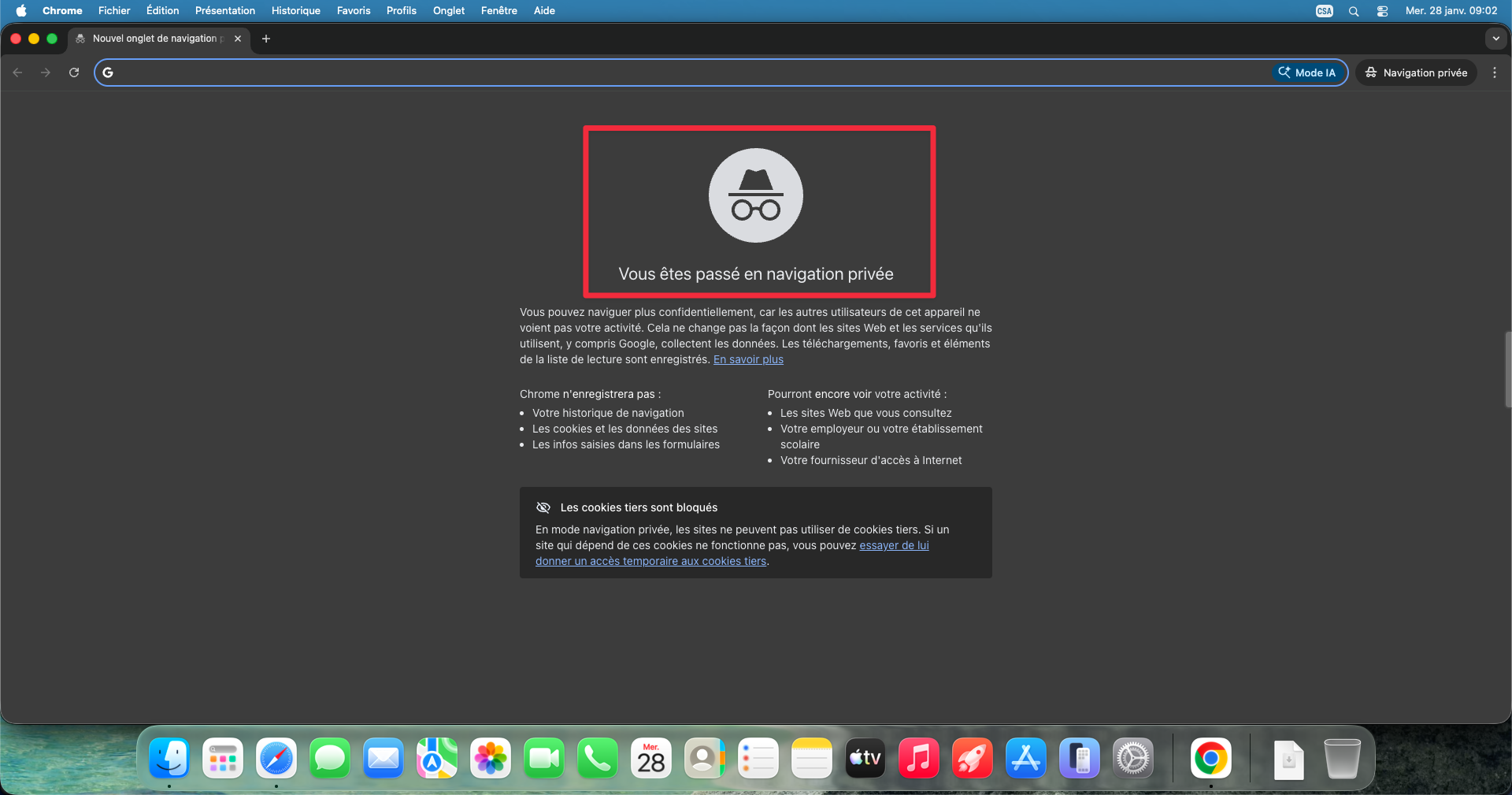
Task: Open Notes from the dock
Action: pyautogui.click(x=812, y=758)
